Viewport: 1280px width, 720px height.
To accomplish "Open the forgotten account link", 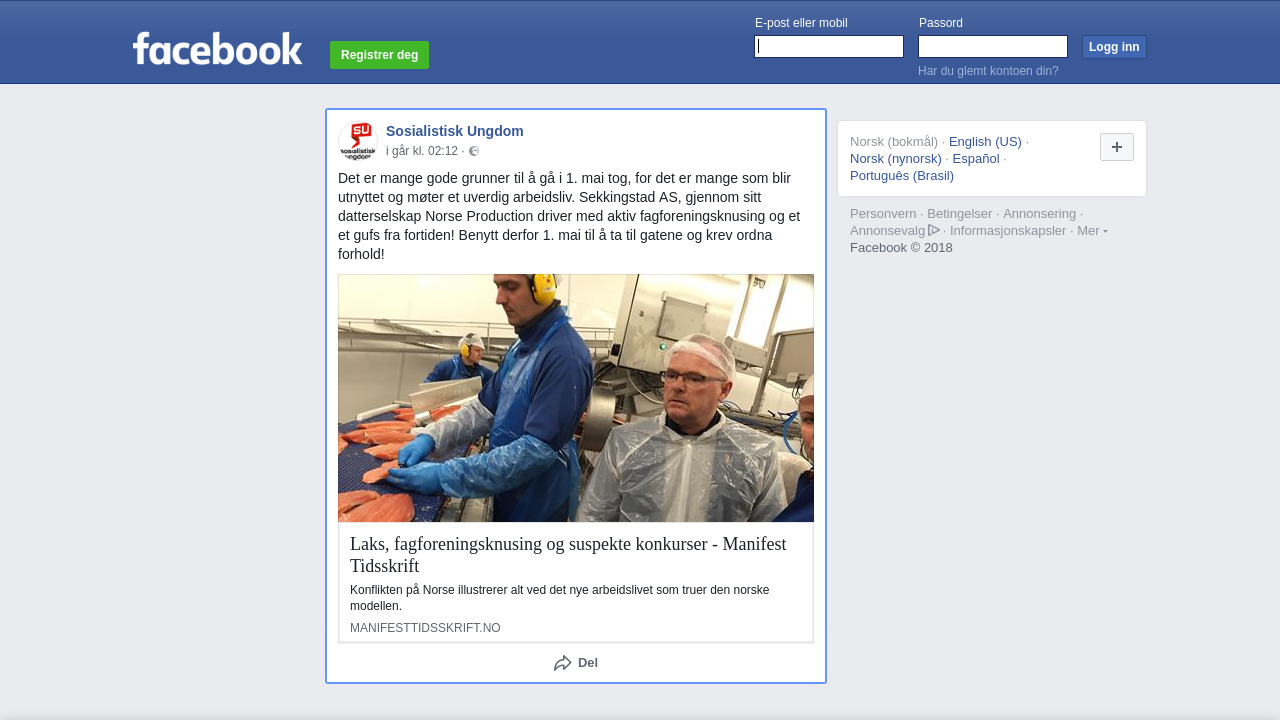I will point(988,71).
